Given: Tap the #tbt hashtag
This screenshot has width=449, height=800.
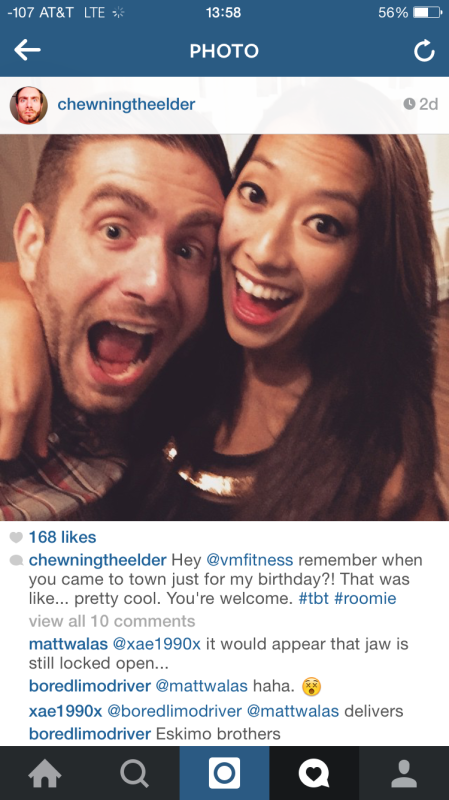Looking at the screenshot, I should tap(313, 598).
